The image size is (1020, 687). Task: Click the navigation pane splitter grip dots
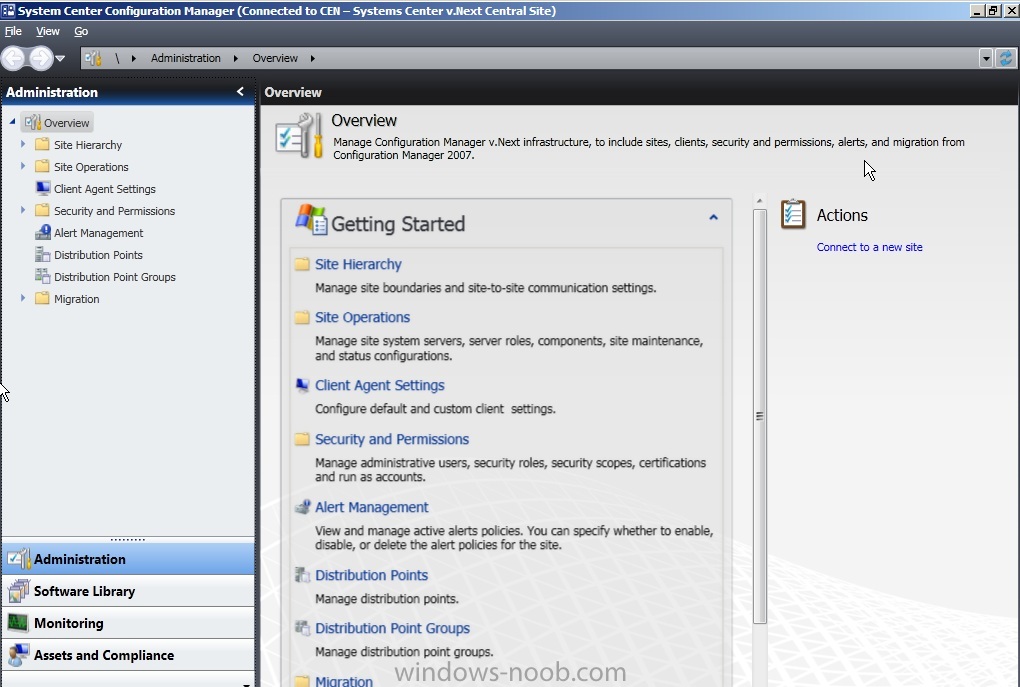pyautogui.click(x=128, y=539)
